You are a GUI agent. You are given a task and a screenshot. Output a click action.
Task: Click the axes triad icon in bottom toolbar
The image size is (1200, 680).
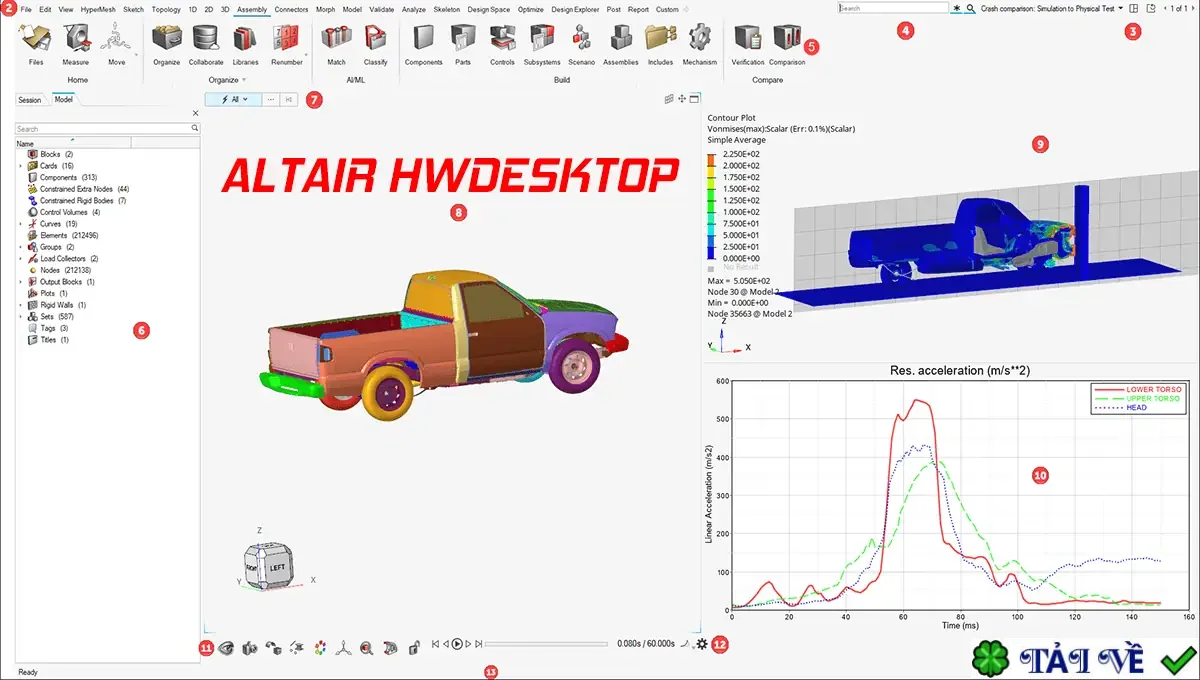click(343, 647)
